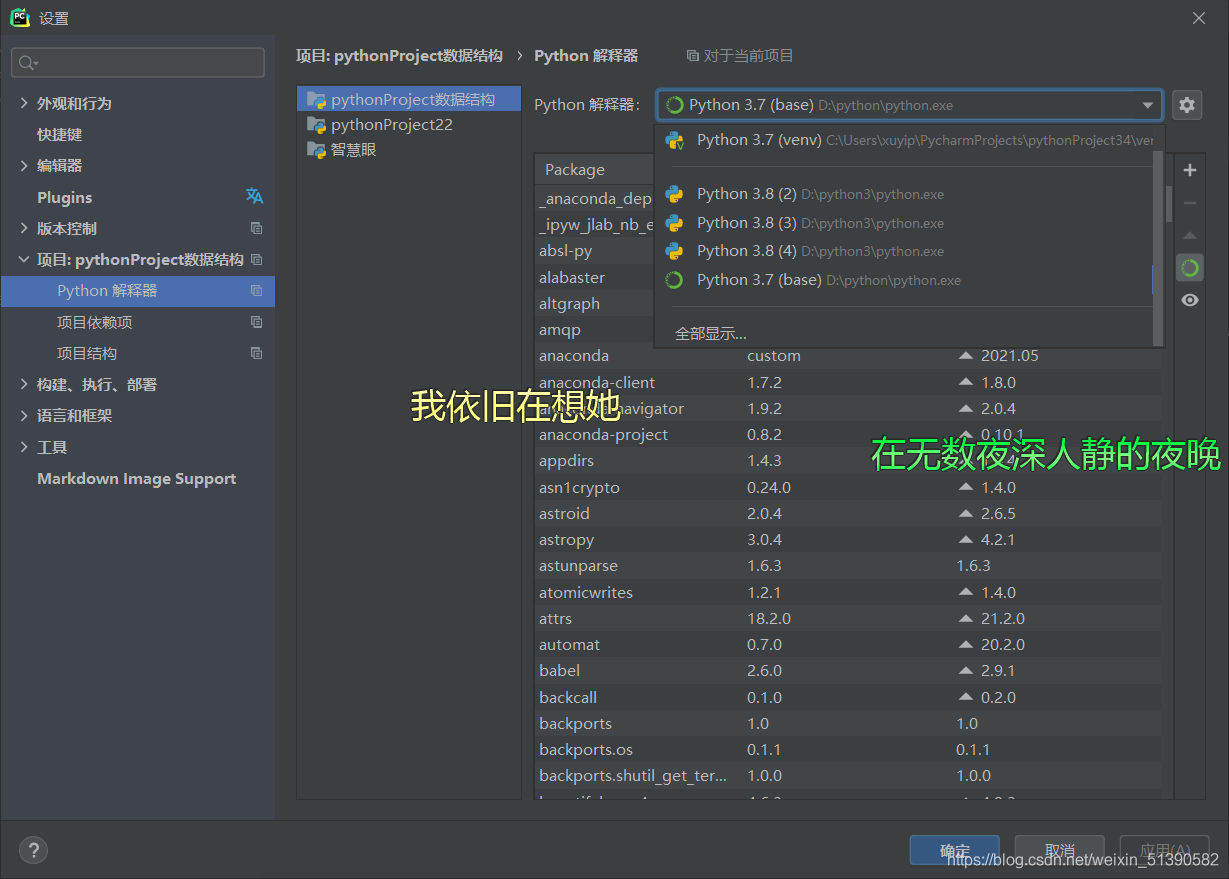1229x879 pixels.
Task: Select Python 3.7 (base) option in dropdown list
Action: 903,280
